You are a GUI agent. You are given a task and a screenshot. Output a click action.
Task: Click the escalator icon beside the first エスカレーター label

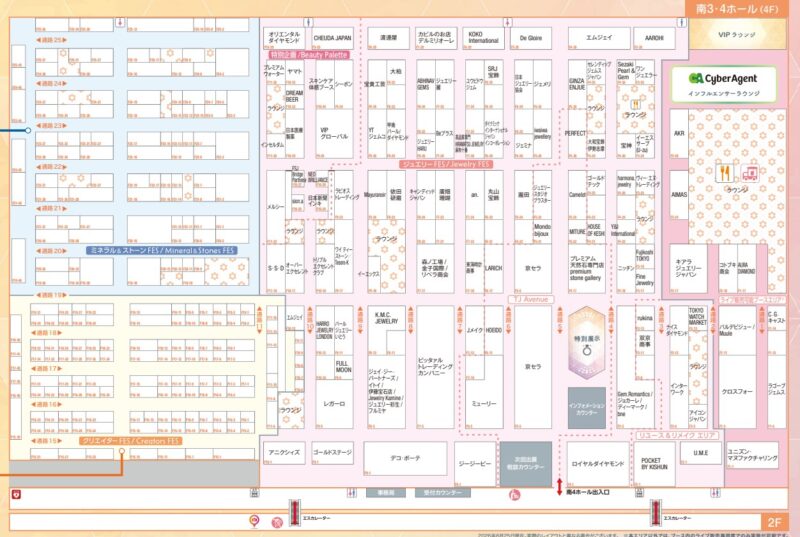[294, 513]
